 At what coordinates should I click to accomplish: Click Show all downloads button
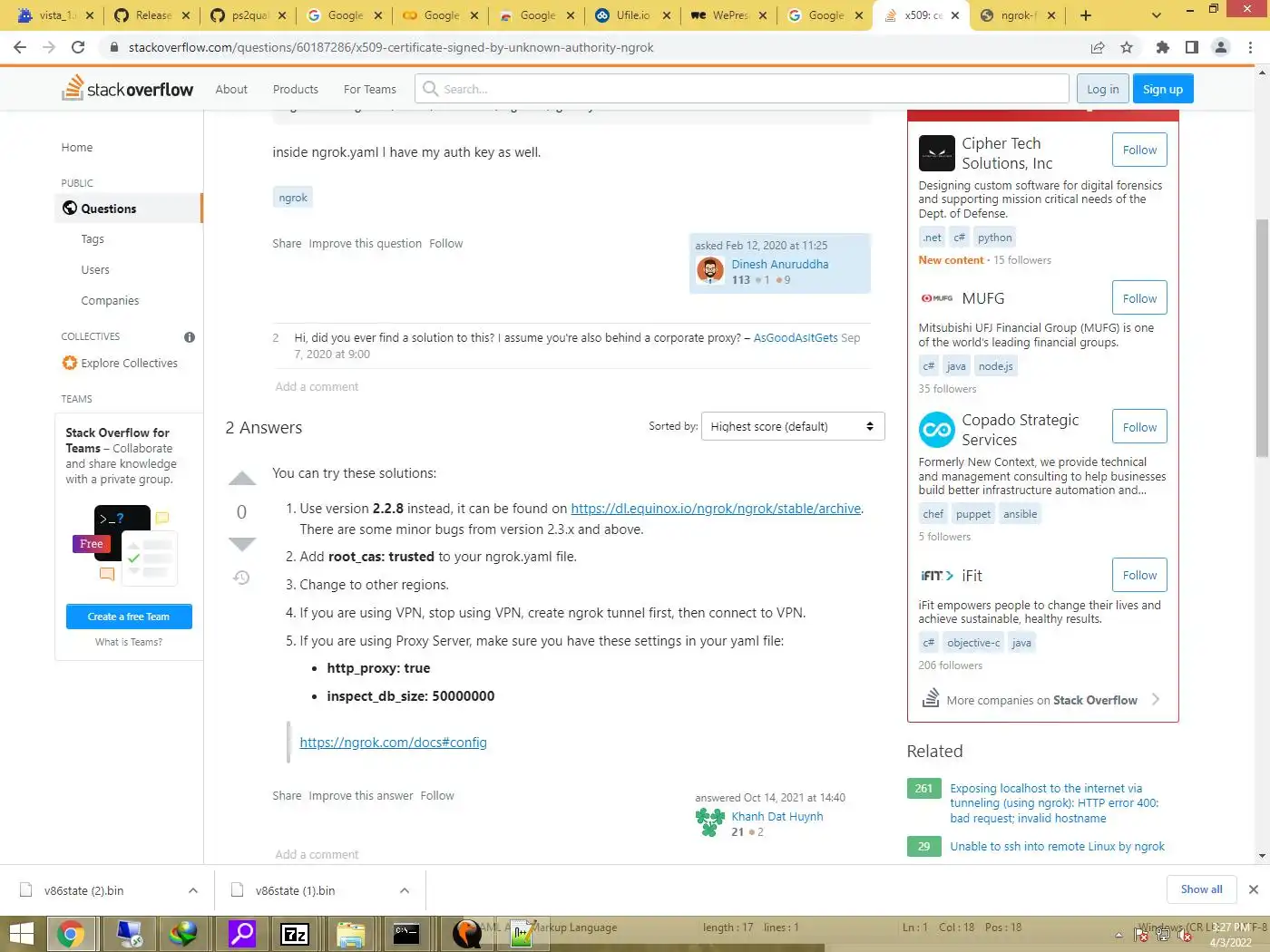tap(1201, 889)
